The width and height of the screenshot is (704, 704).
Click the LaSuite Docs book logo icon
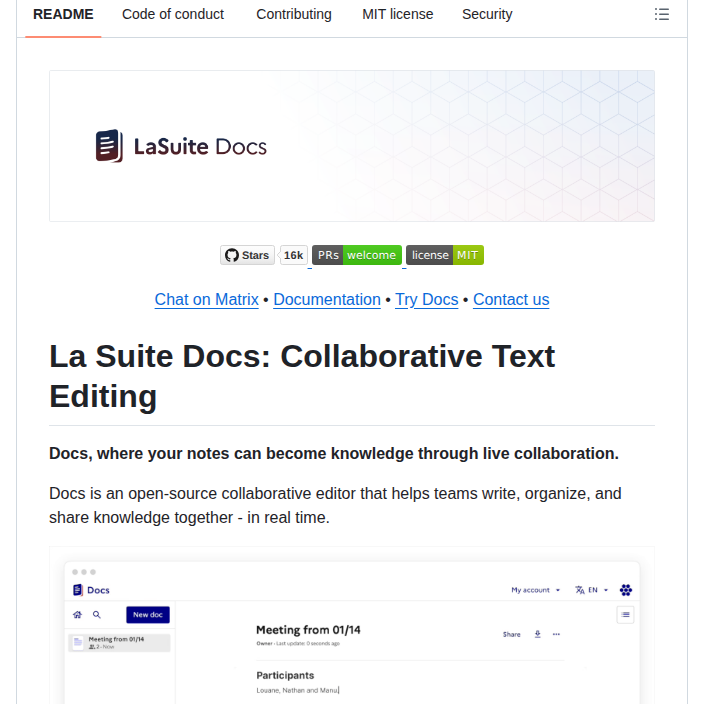[x=109, y=146]
